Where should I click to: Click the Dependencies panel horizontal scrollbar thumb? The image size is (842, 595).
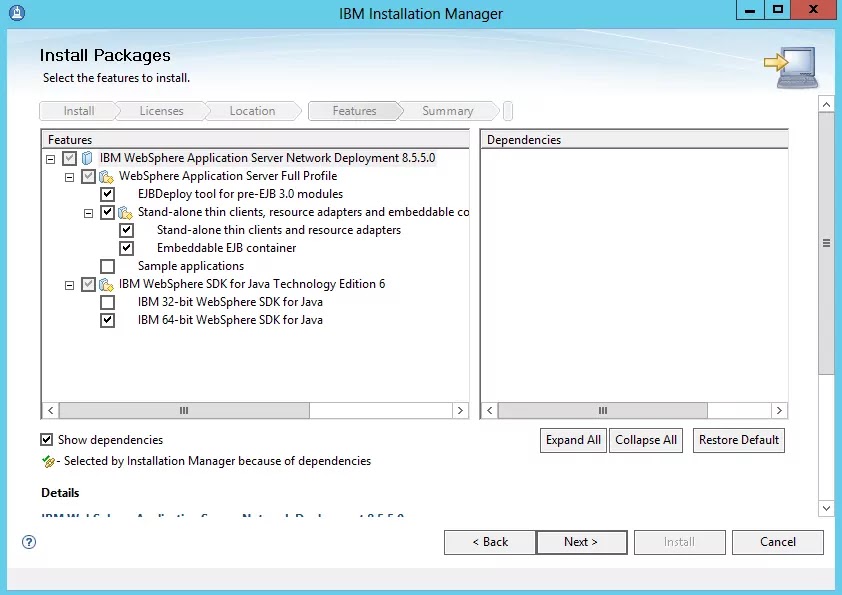[603, 411]
